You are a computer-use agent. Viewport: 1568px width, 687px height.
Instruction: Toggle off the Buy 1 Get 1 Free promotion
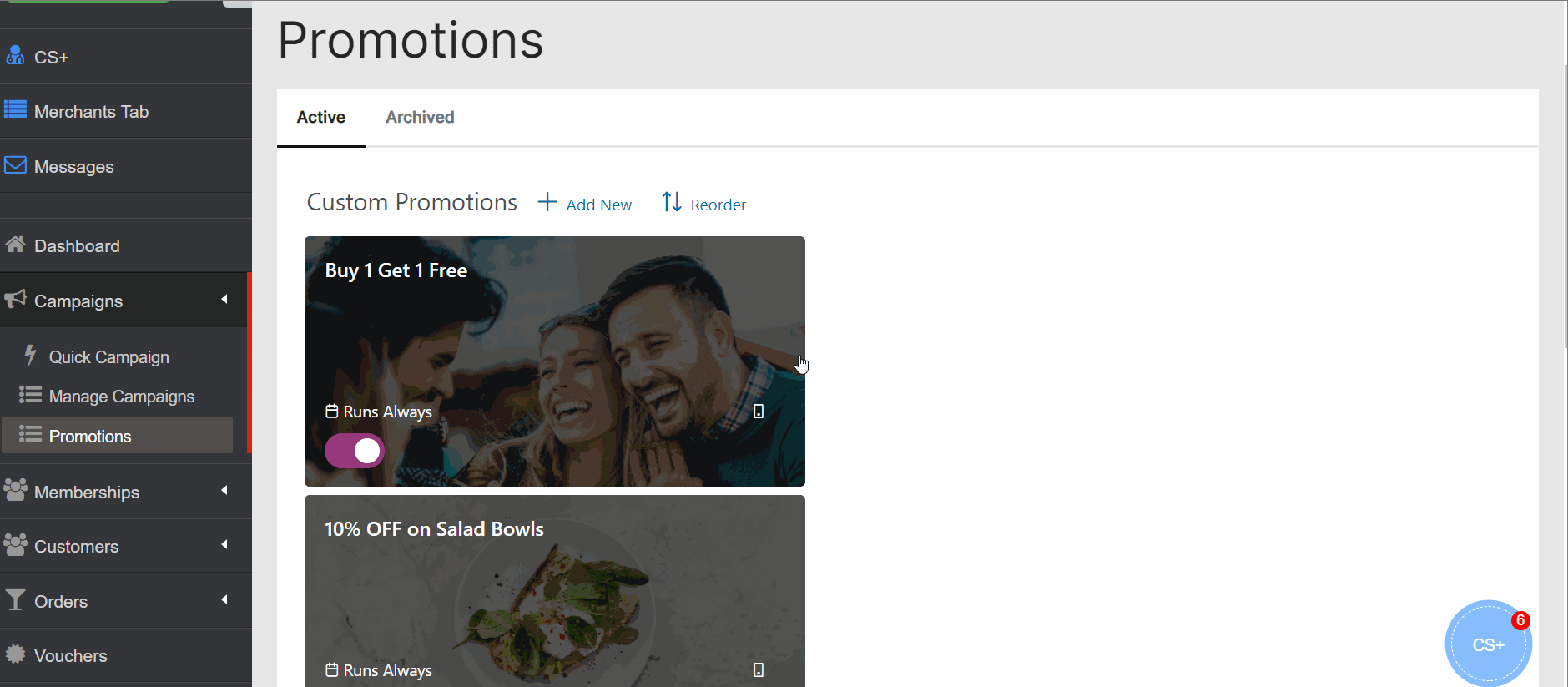(355, 451)
